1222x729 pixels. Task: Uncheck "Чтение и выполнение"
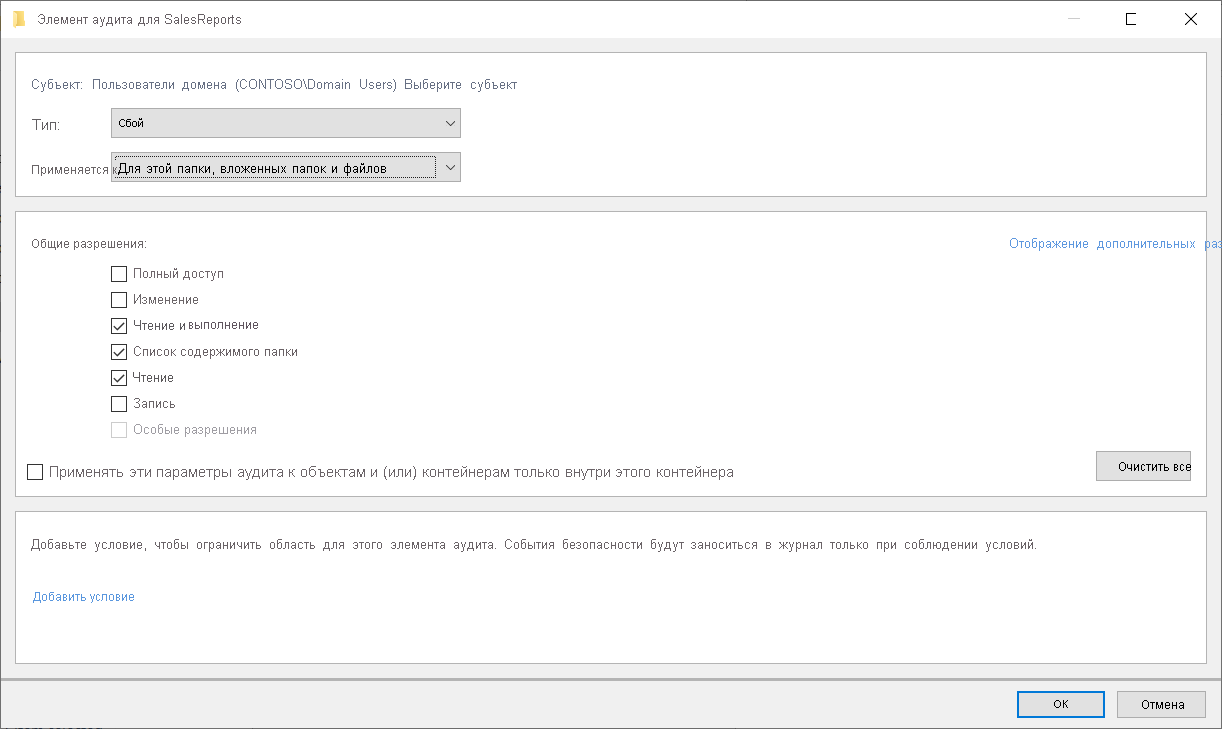[x=119, y=325]
